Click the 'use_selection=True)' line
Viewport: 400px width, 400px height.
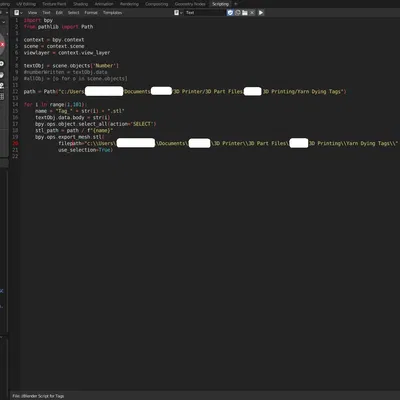(x=85, y=150)
